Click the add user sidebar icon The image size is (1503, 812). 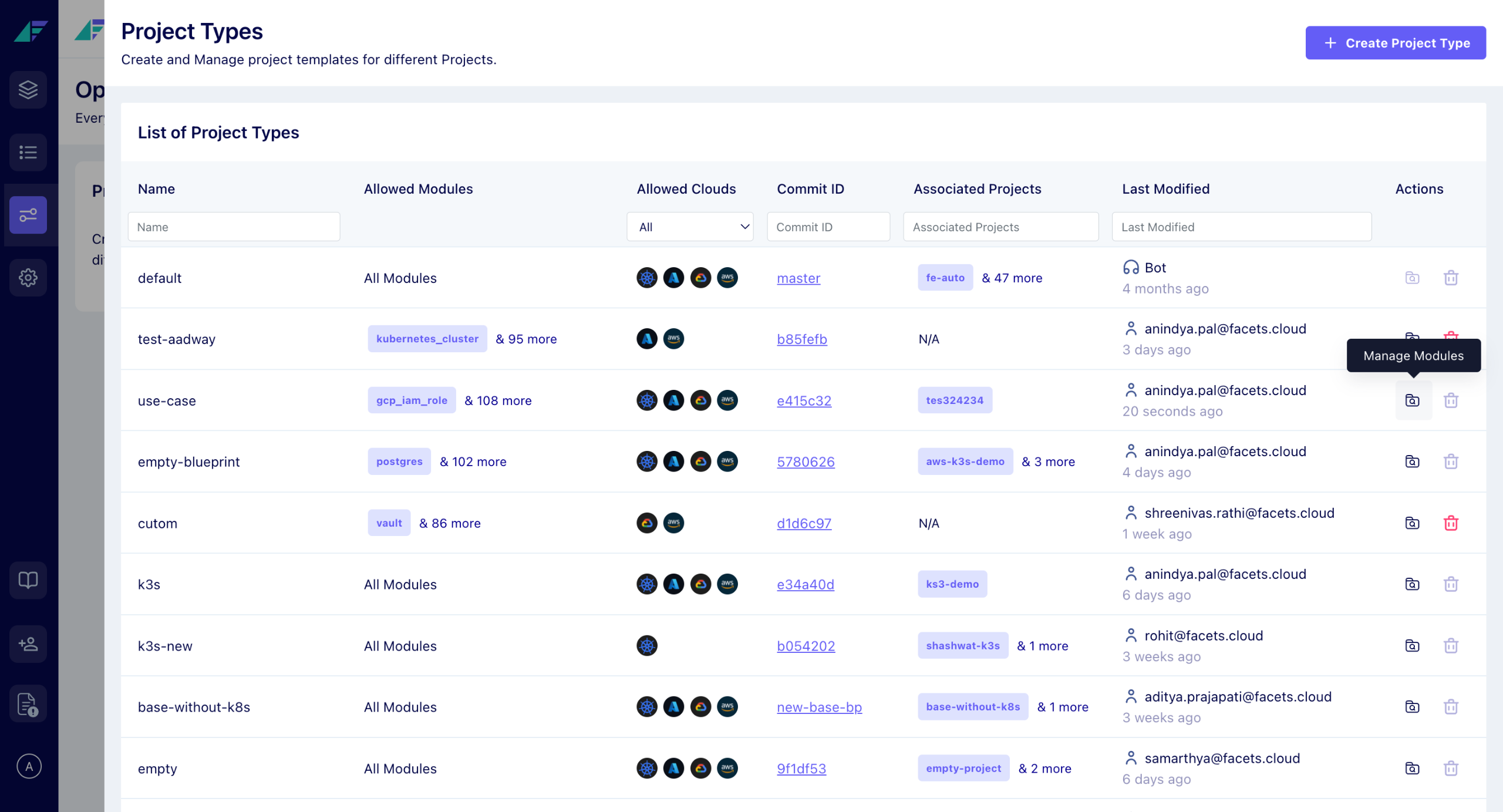pyautogui.click(x=28, y=643)
